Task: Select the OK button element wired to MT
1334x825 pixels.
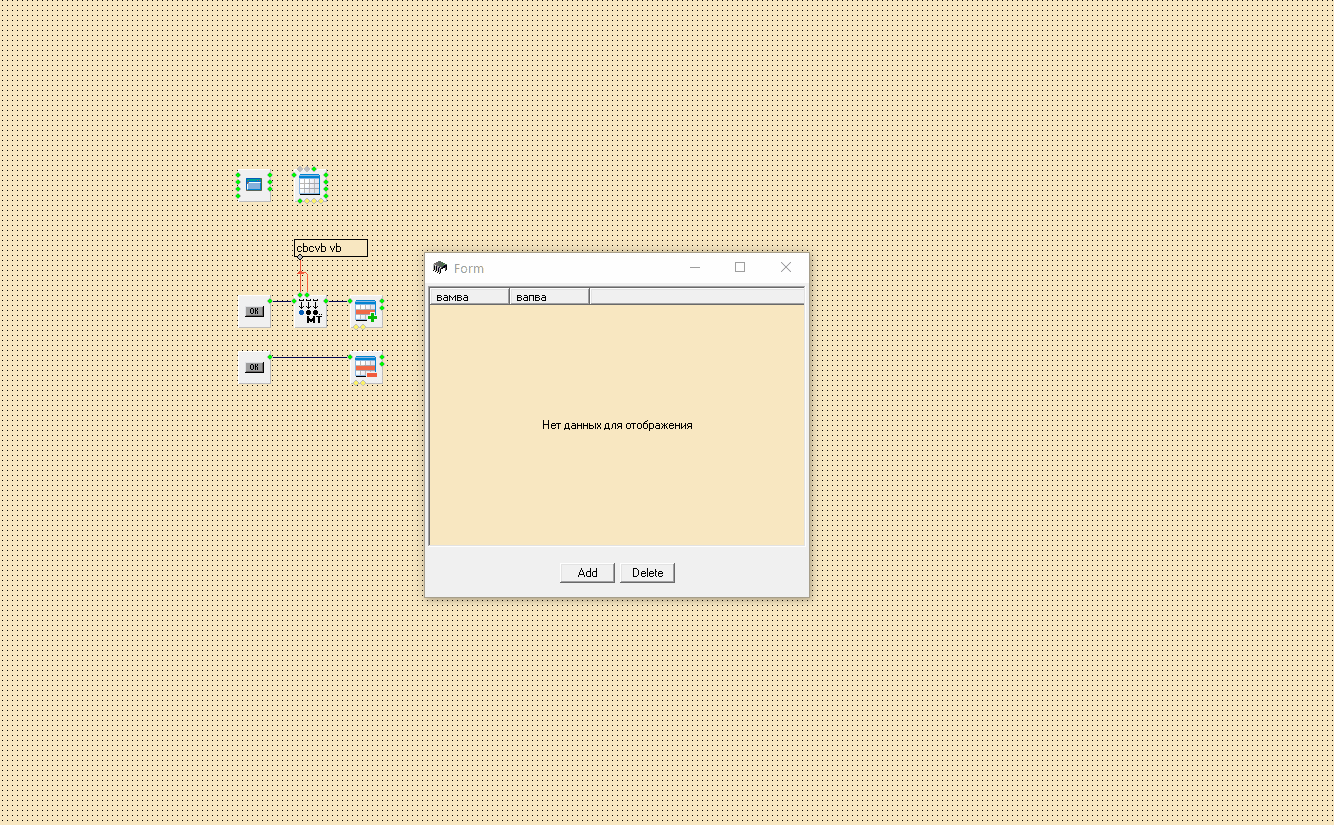Action: point(254,312)
